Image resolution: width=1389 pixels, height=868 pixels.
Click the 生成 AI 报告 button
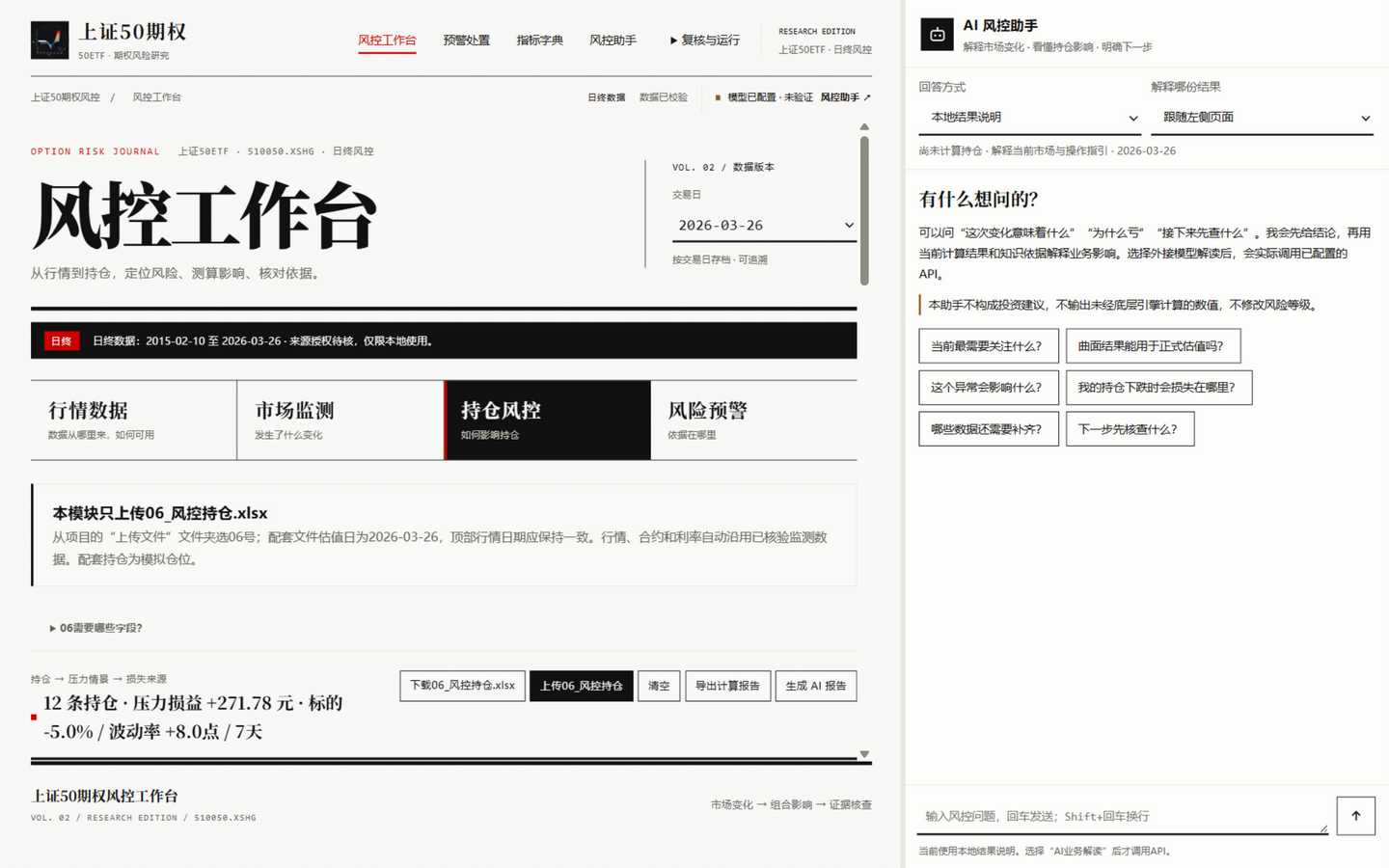tap(816, 686)
